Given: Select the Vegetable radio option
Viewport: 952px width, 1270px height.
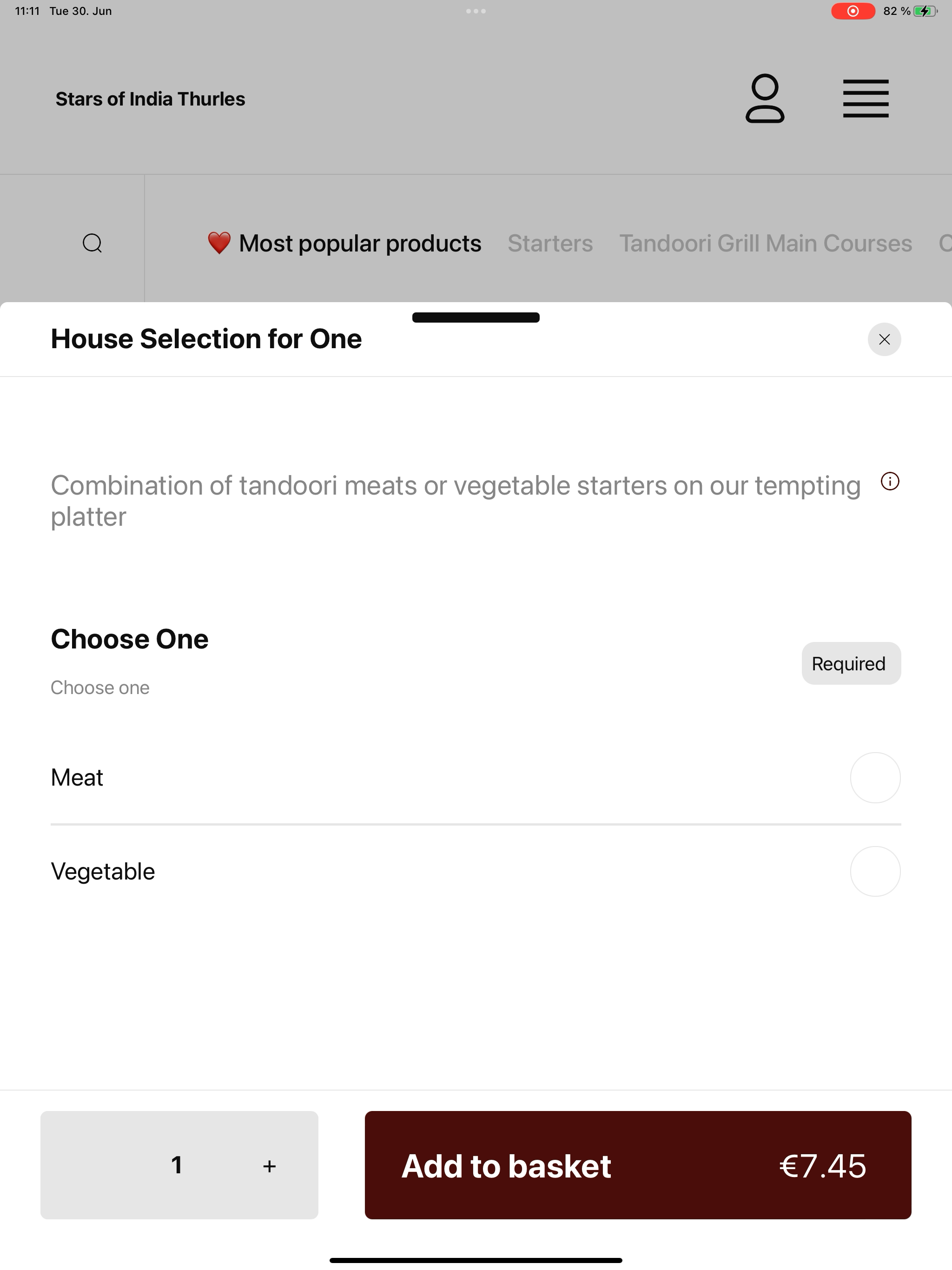Looking at the screenshot, I should tap(875, 871).
